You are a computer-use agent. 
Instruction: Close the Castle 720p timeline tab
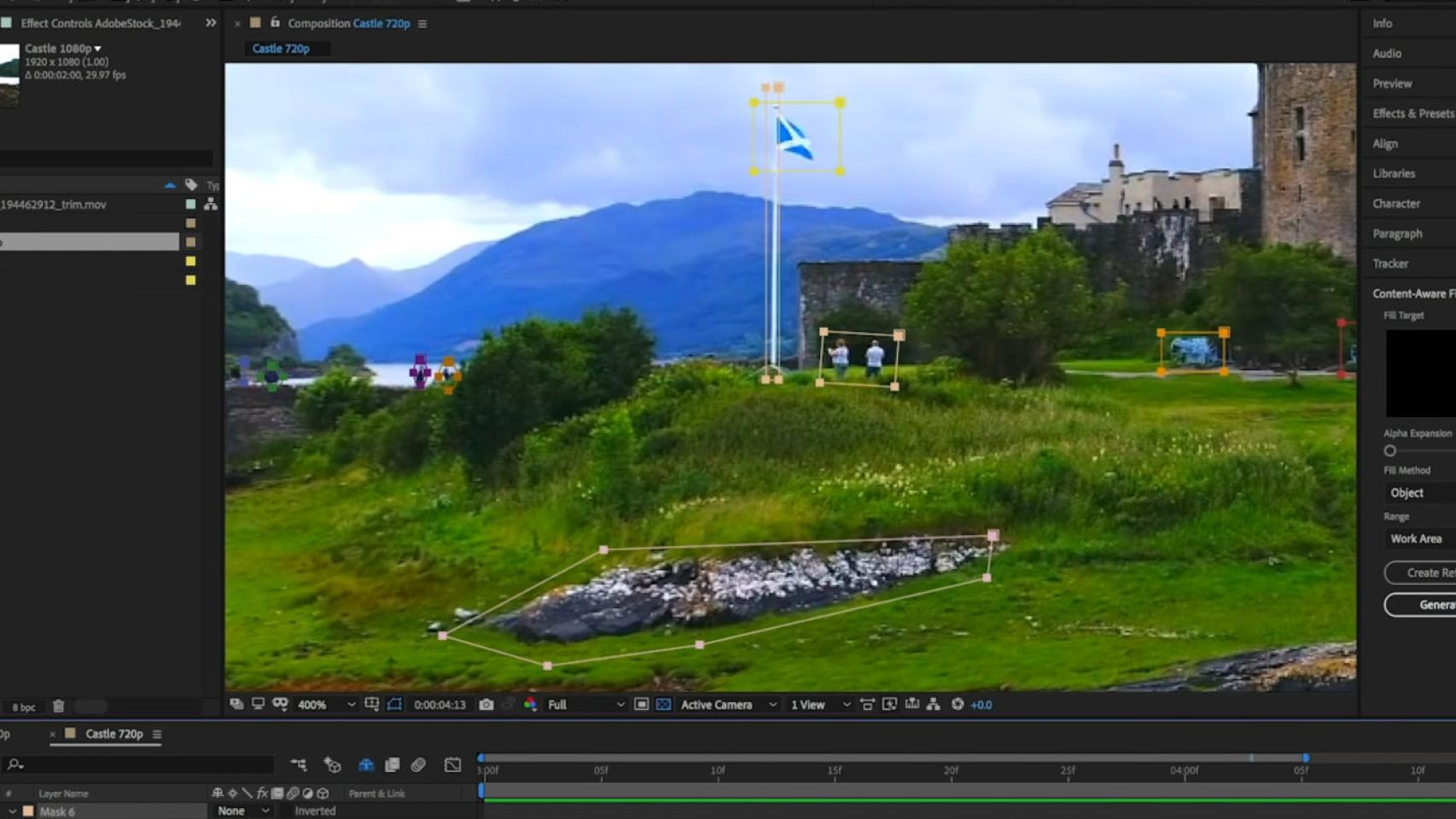point(52,734)
